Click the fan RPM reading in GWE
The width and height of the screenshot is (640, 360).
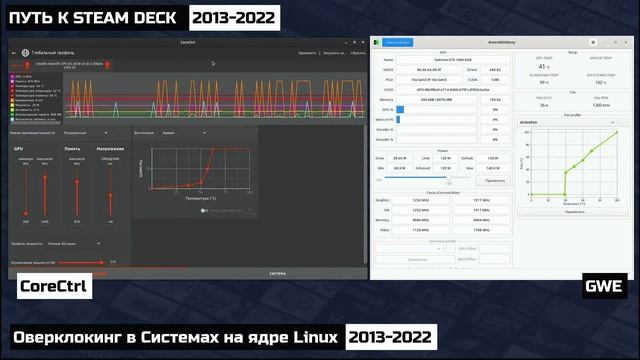[601, 105]
